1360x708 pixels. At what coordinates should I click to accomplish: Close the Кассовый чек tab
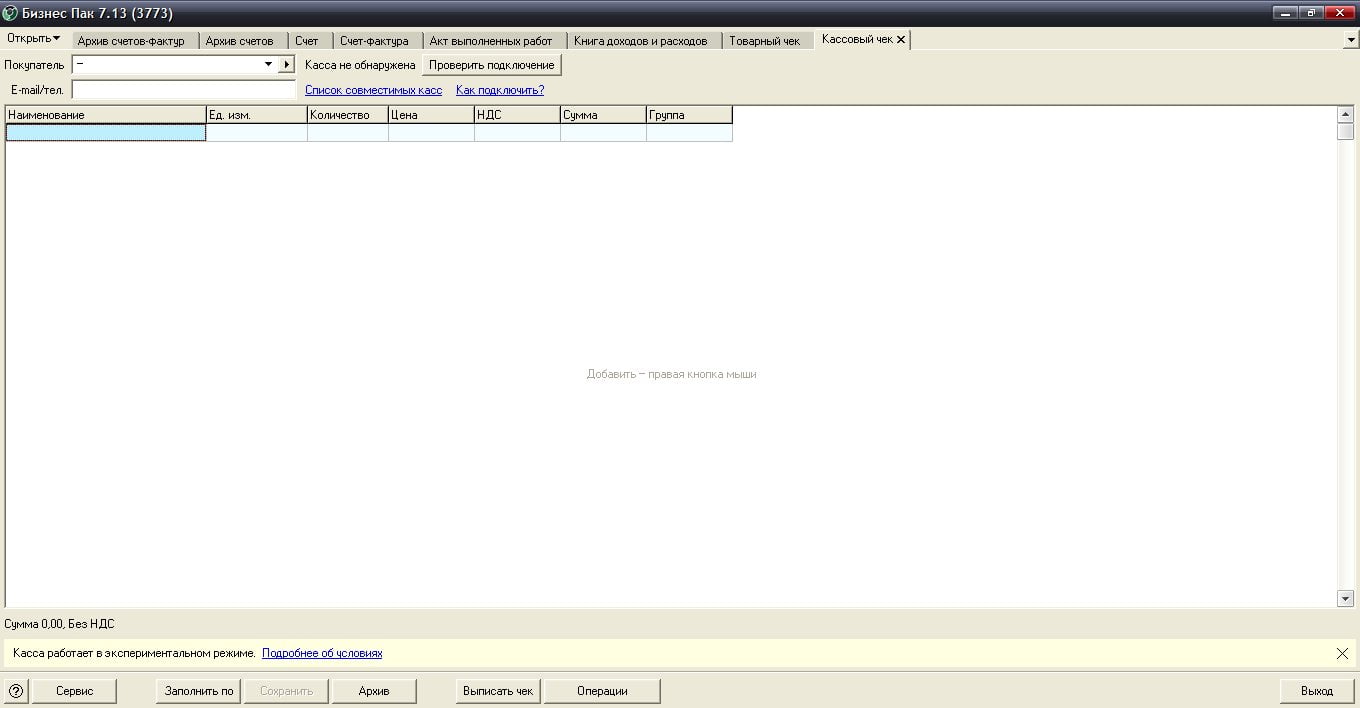click(x=901, y=40)
